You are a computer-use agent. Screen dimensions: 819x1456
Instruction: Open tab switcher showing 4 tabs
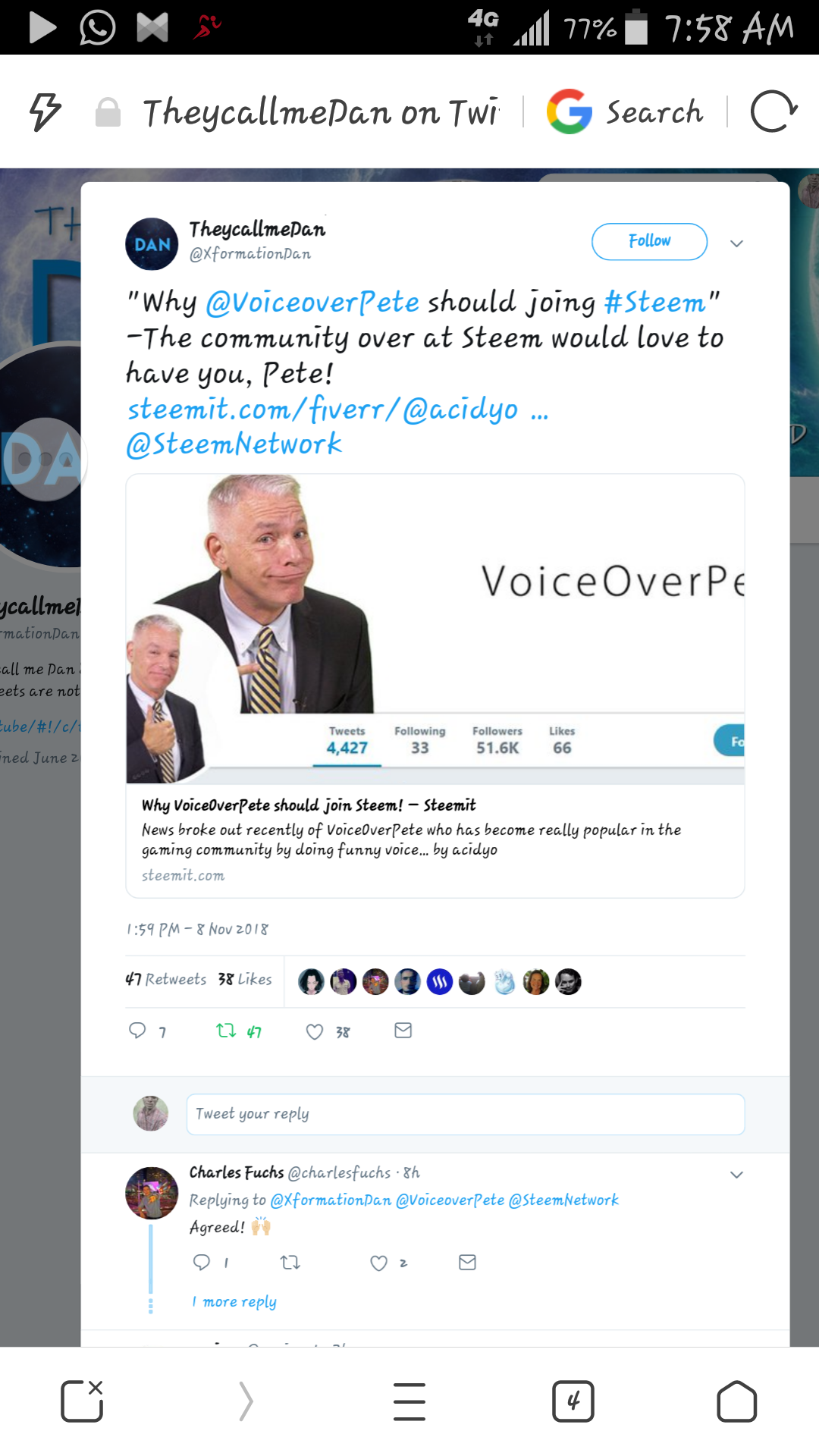(573, 1401)
